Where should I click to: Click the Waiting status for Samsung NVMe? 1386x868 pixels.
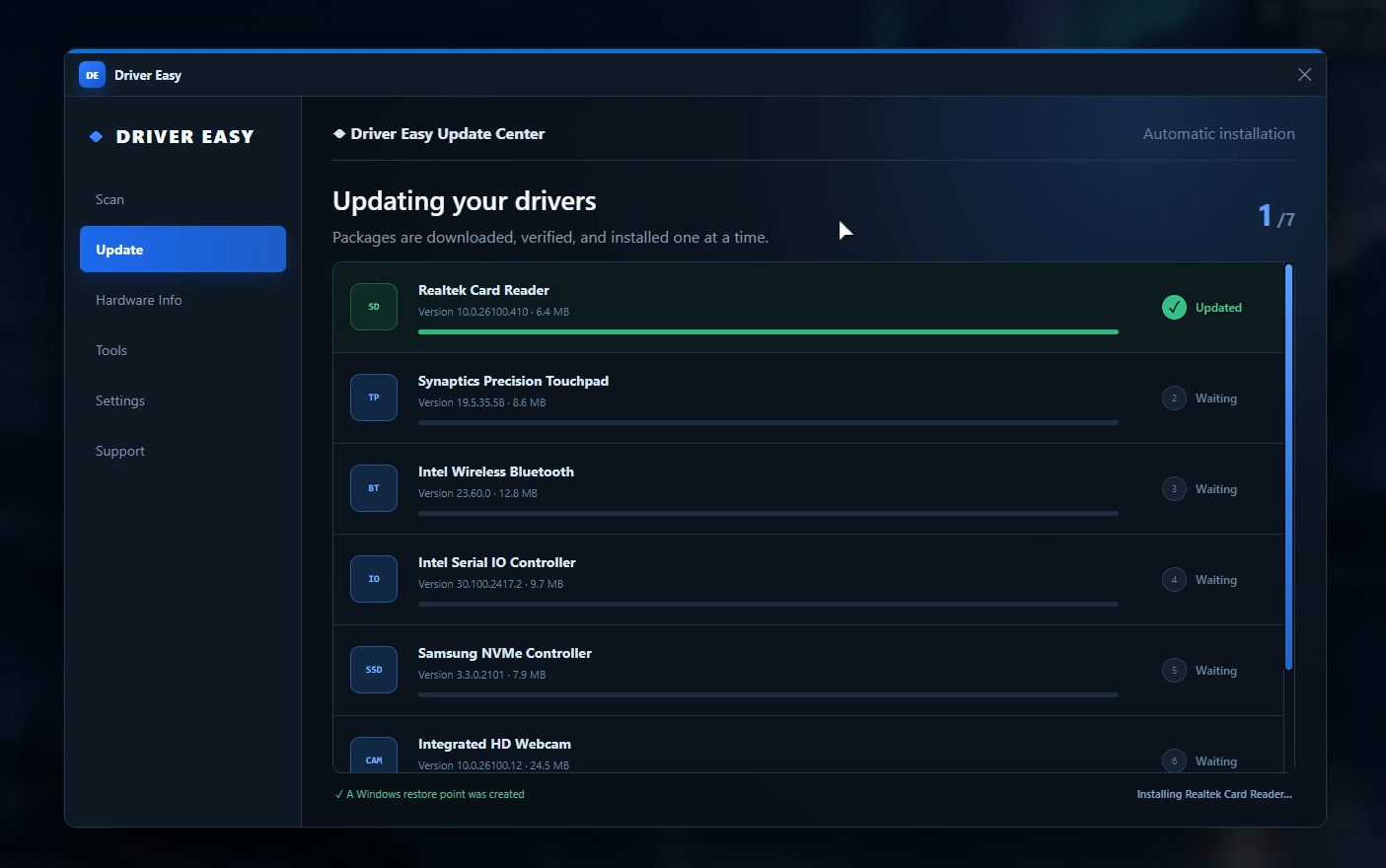[x=1216, y=671]
